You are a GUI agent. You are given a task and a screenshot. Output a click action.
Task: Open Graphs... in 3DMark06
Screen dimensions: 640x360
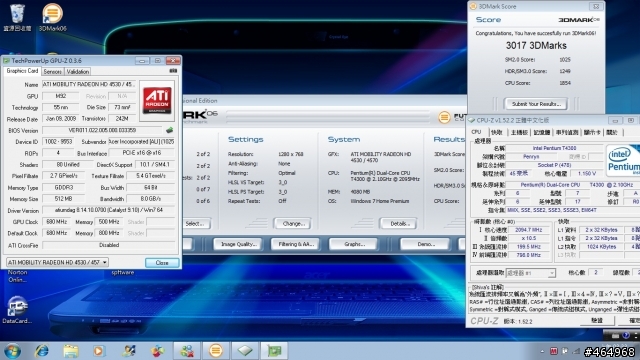tap(354, 244)
